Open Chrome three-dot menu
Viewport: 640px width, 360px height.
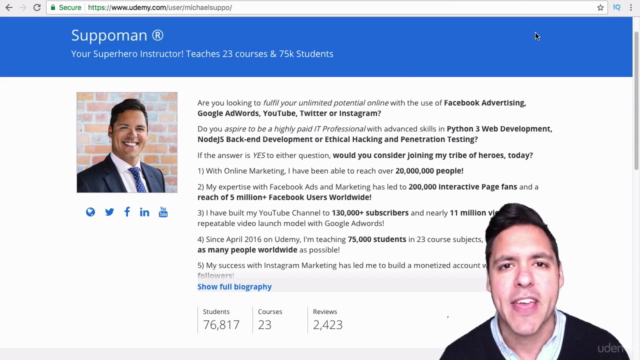(x=631, y=7)
